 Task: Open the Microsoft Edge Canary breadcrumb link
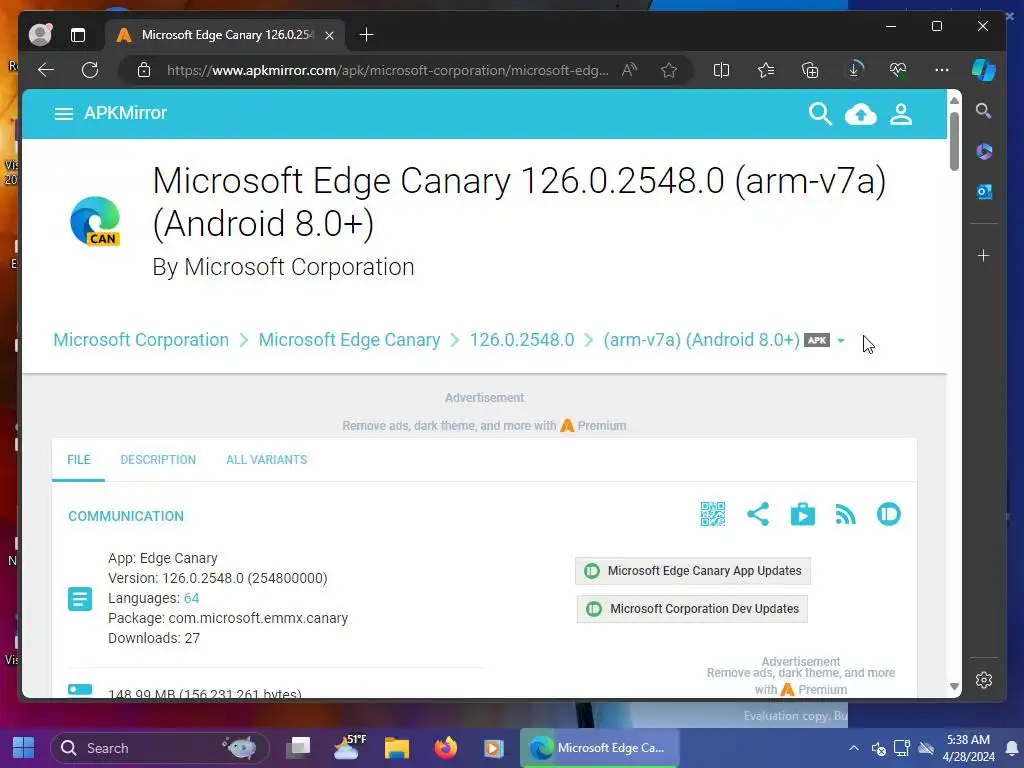349,340
